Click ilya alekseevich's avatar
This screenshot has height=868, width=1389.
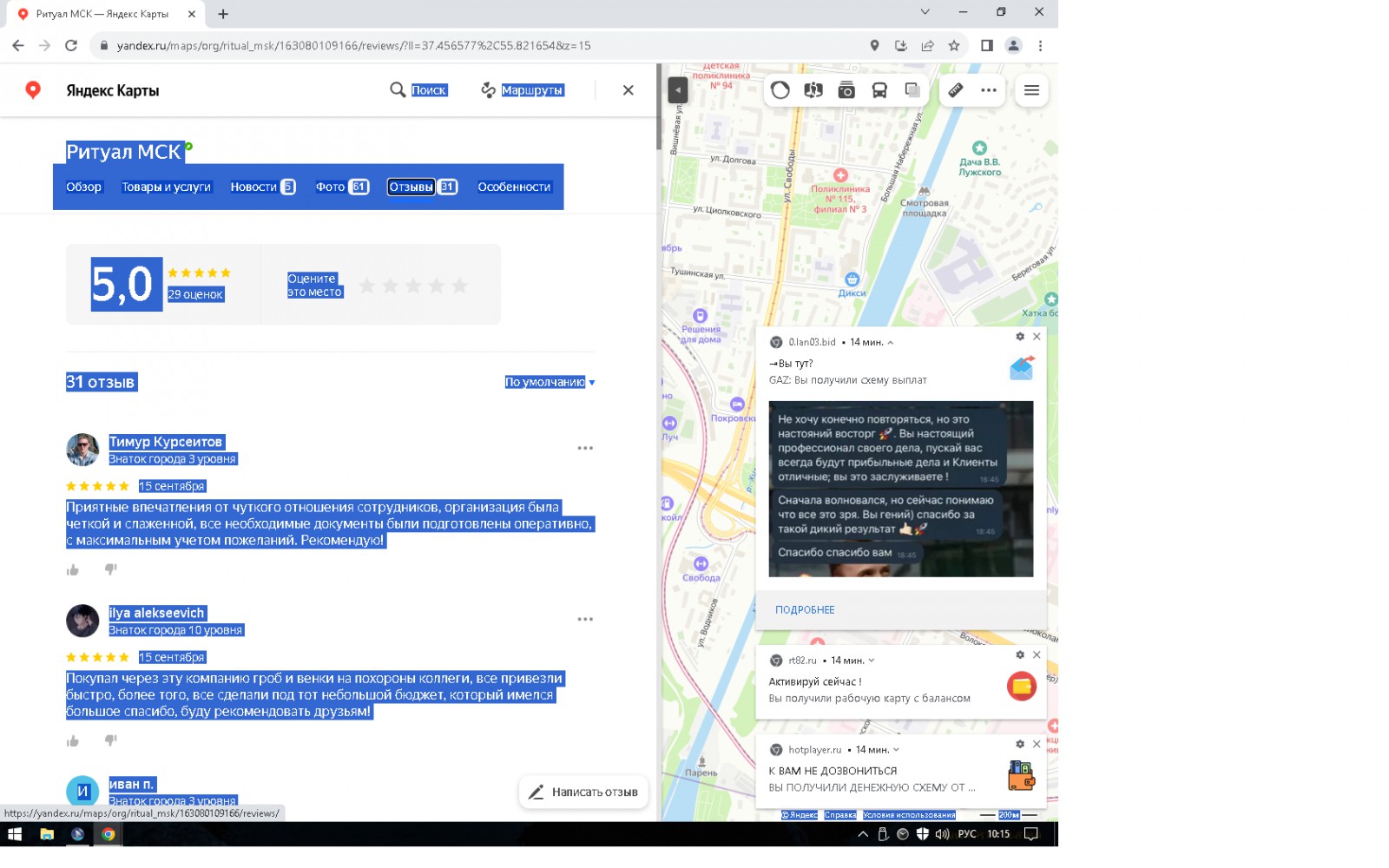pos(82,621)
